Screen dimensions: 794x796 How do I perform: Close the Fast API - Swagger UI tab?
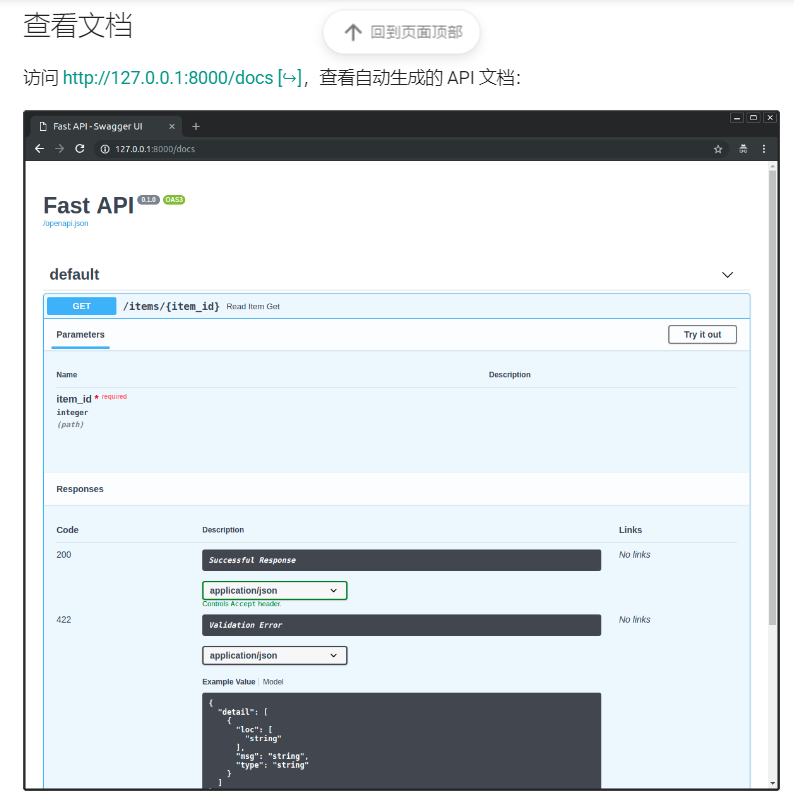(x=172, y=126)
